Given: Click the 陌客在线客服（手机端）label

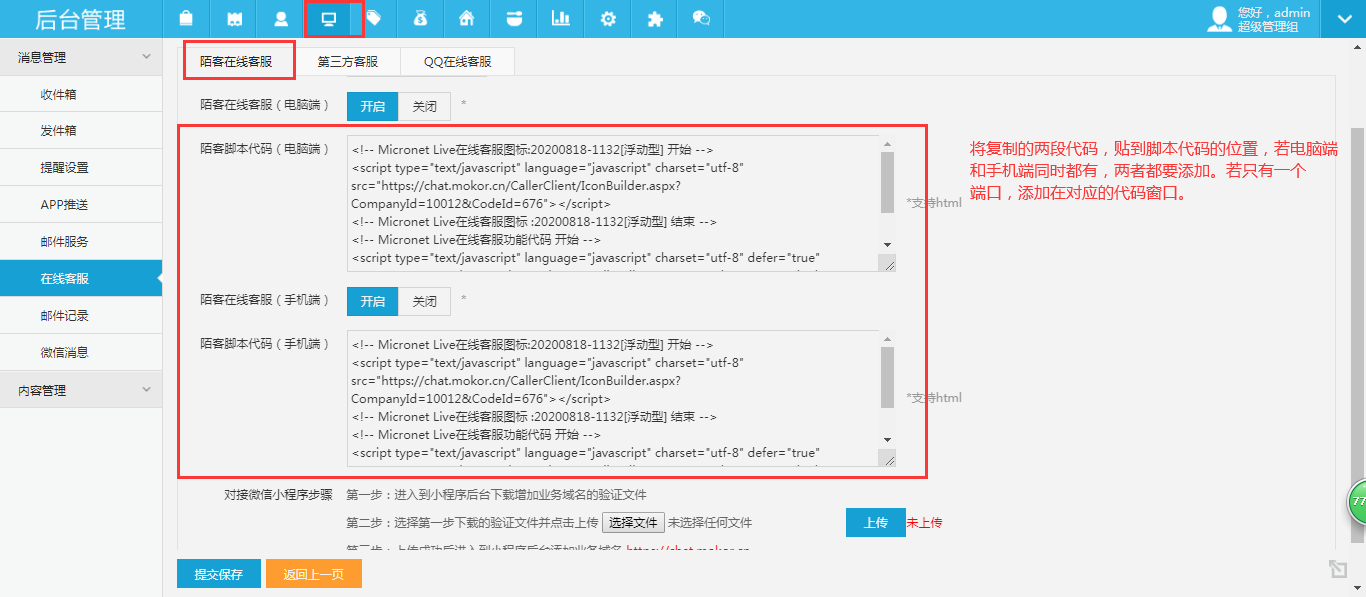Looking at the screenshot, I should 265,299.
